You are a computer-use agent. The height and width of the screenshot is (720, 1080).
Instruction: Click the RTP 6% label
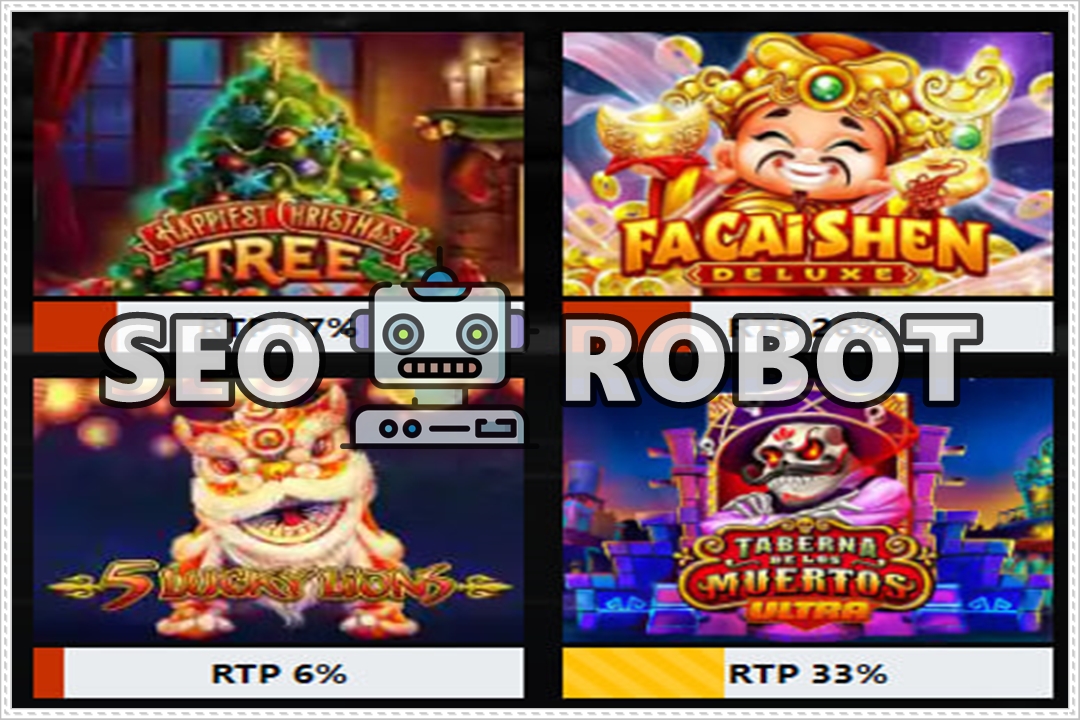point(278,673)
